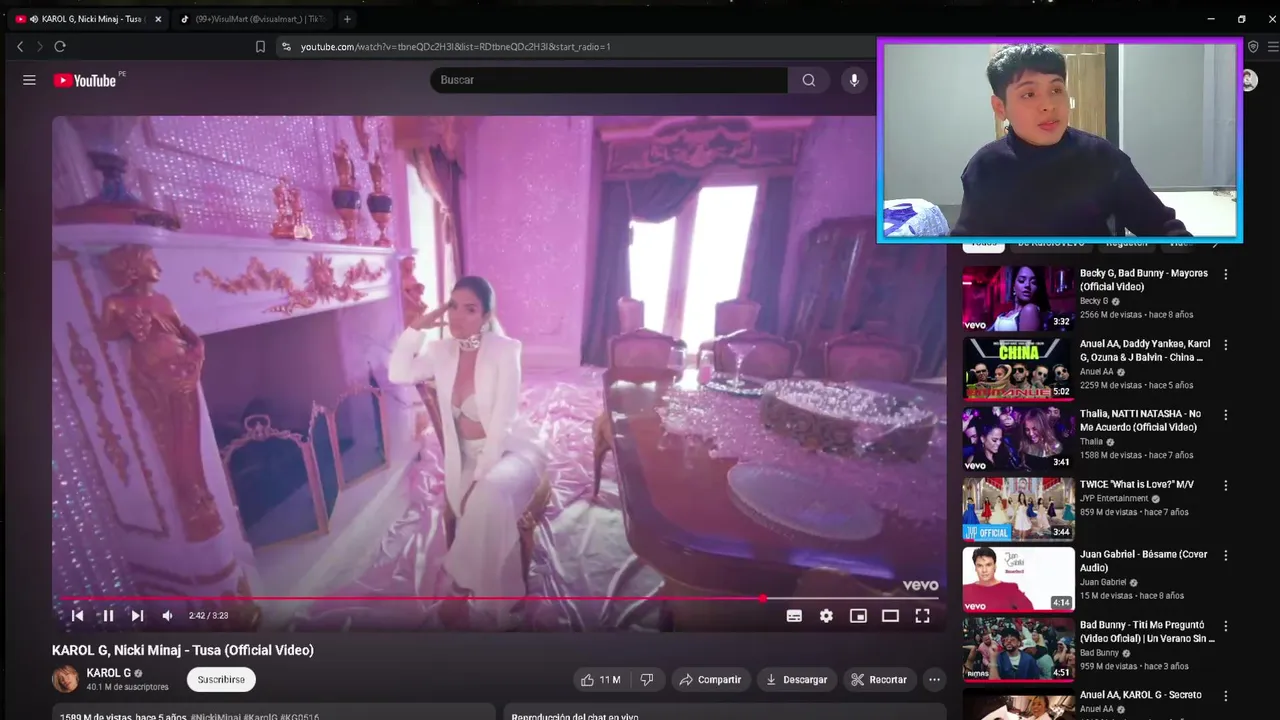Open the player settings gear
1280x720 pixels.
tap(826, 616)
